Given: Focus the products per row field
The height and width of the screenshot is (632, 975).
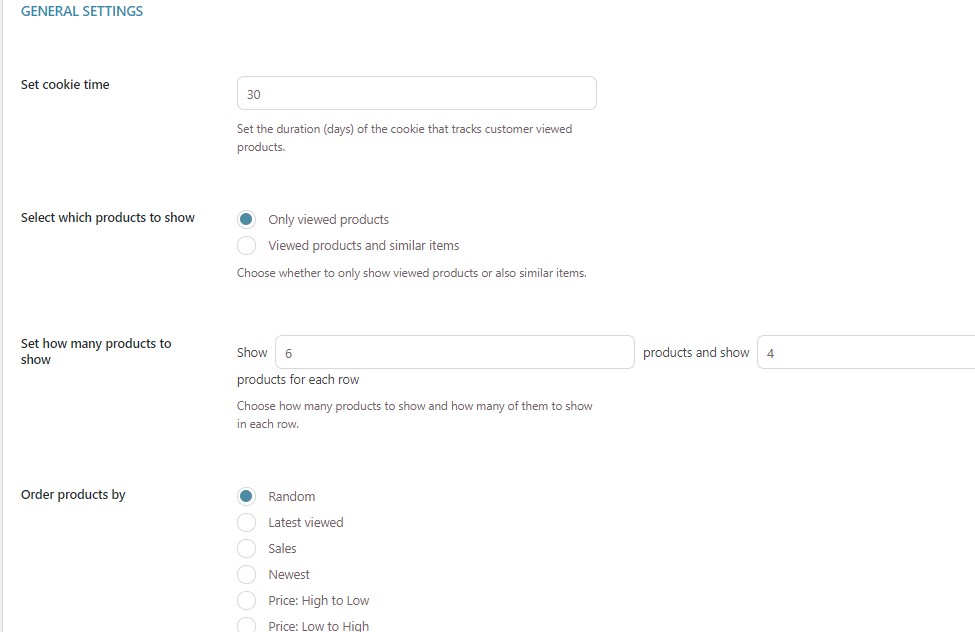Looking at the screenshot, I should click(866, 352).
